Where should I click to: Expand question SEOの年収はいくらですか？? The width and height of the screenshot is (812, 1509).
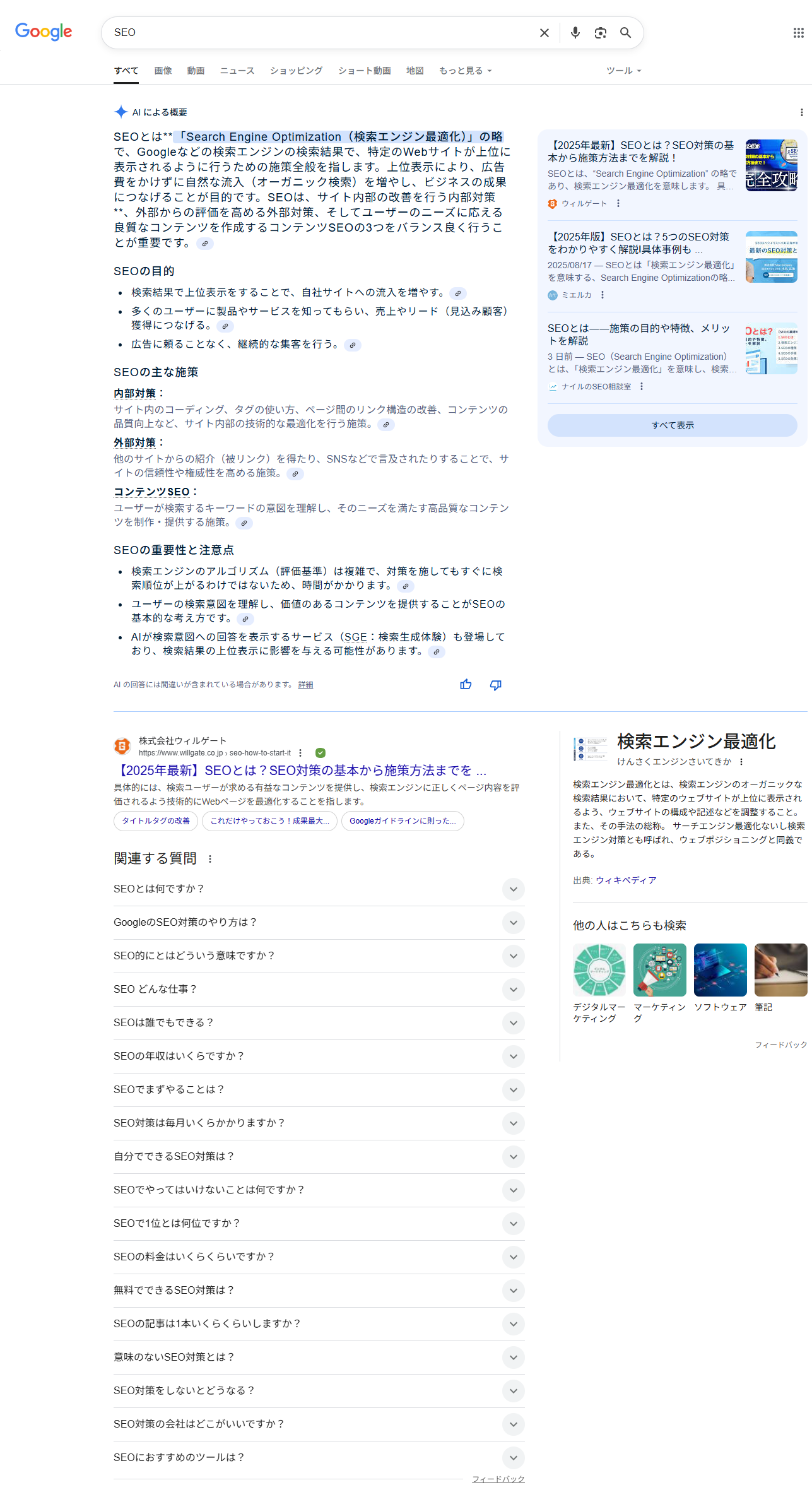click(x=319, y=1056)
